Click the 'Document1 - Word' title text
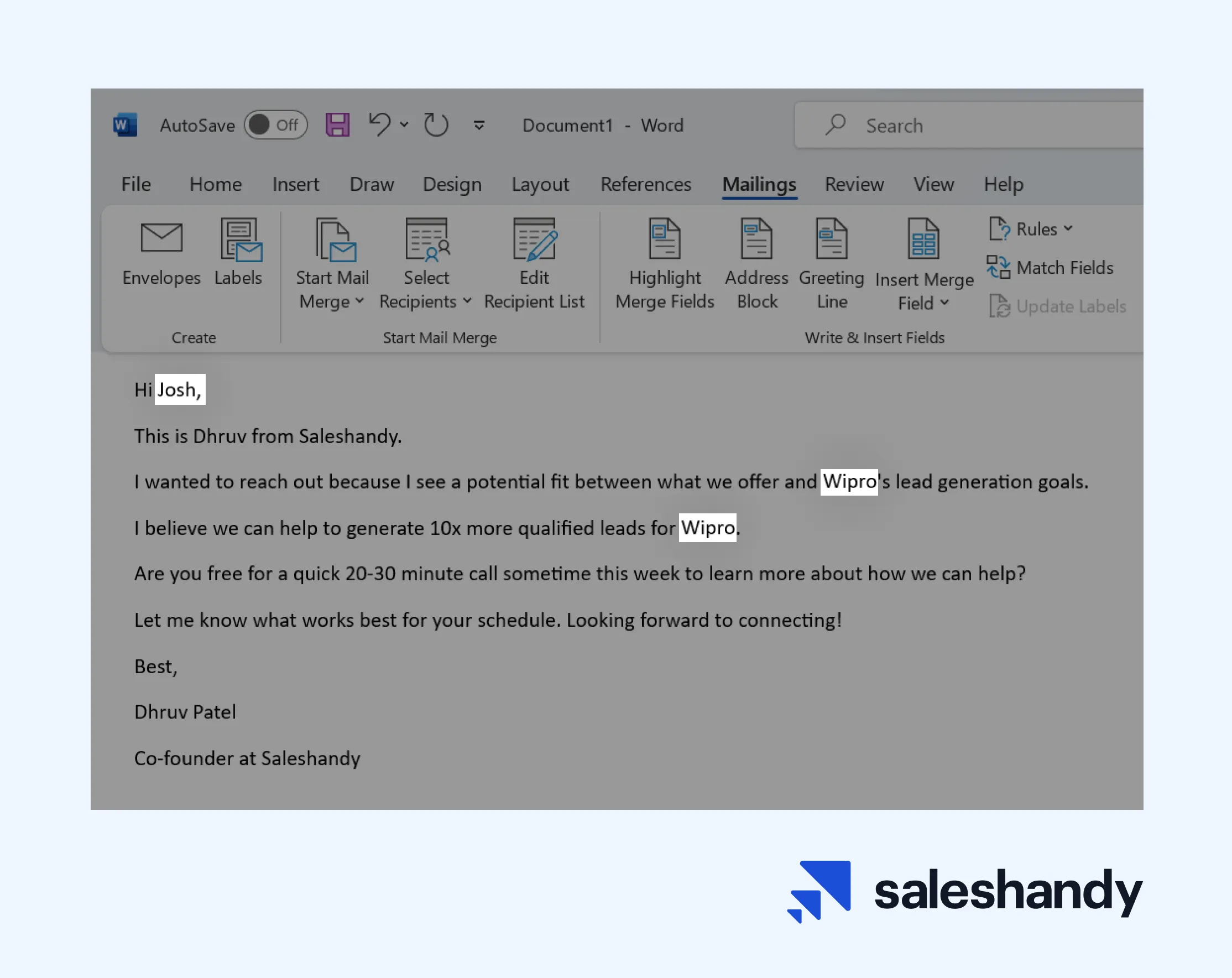This screenshot has width=1232, height=978. tap(603, 125)
